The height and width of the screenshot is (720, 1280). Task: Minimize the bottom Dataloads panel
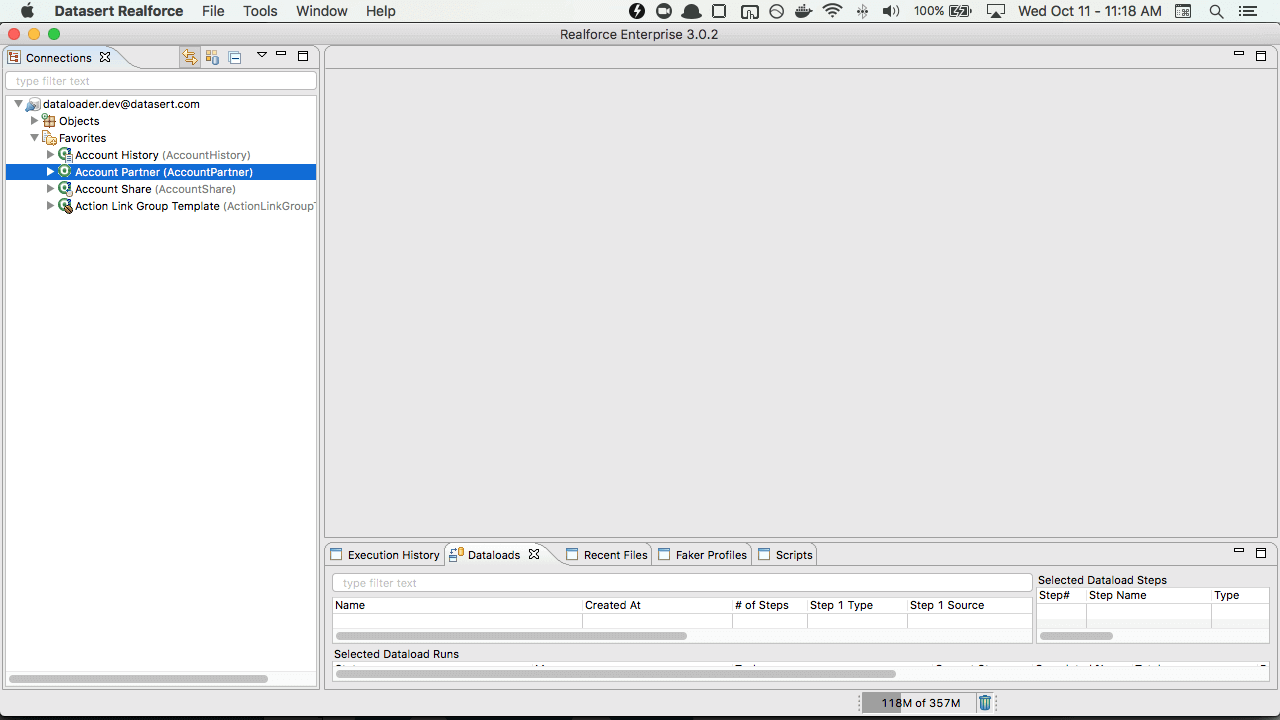coord(1239,551)
